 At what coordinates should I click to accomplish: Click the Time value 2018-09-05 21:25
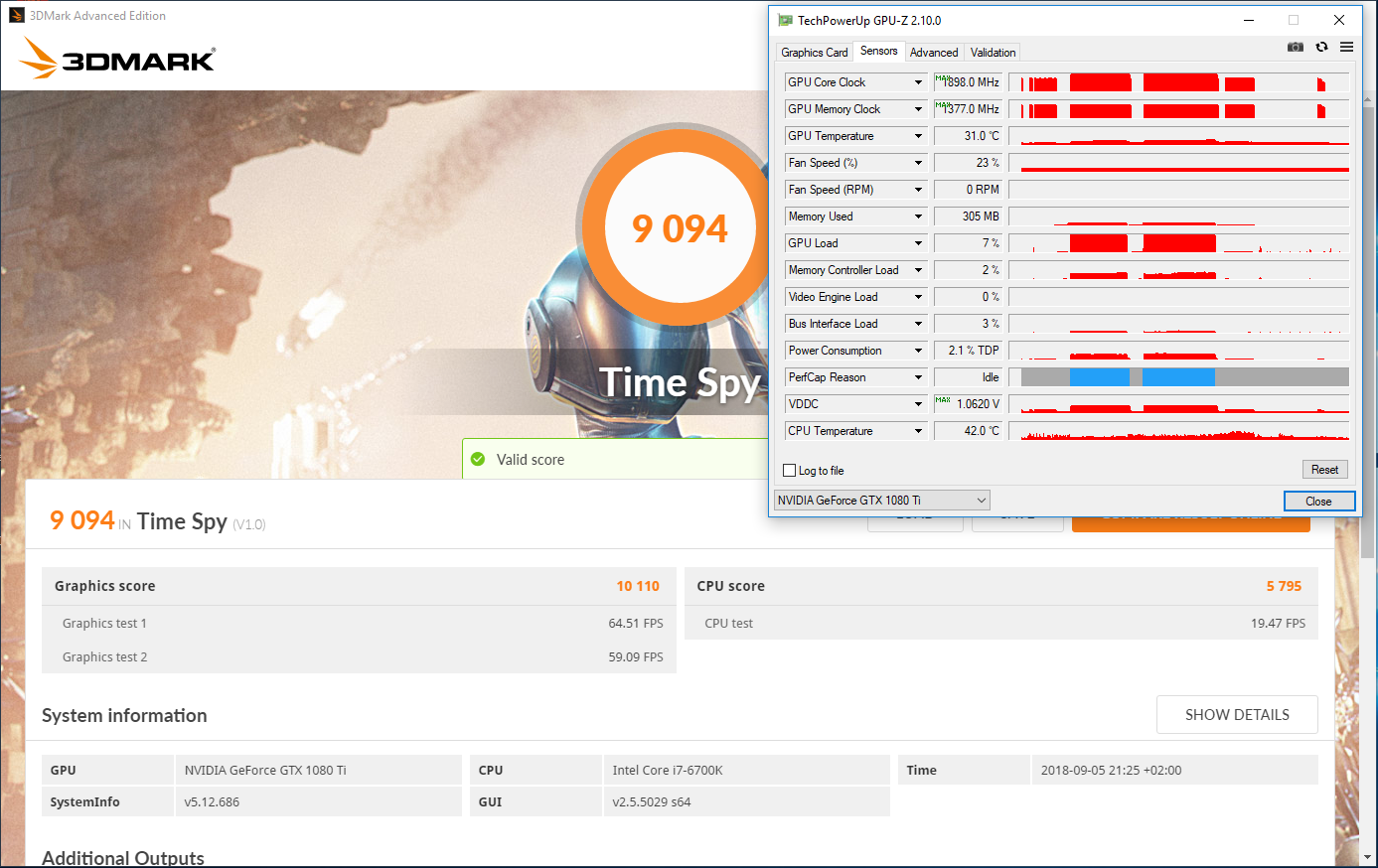[1111, 770]
